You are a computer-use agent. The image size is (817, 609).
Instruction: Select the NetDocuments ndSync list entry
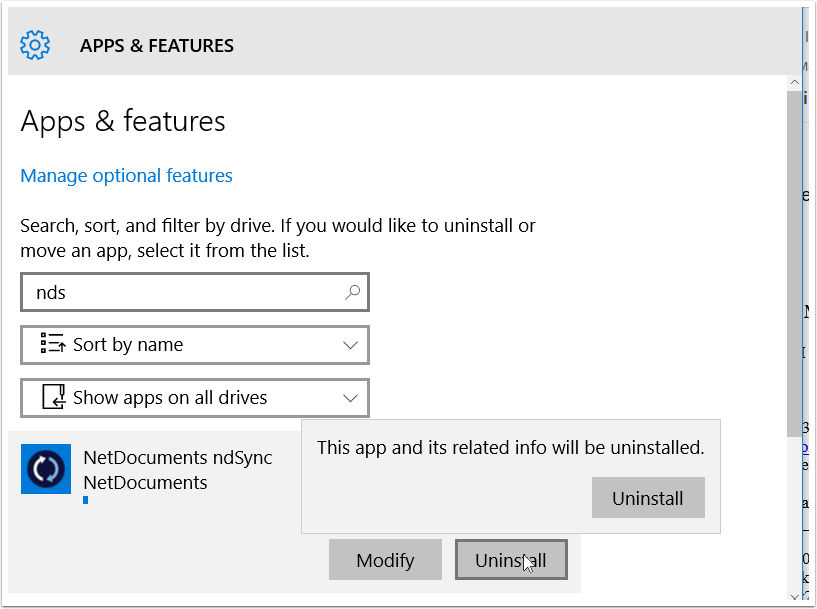pos(178,457)
